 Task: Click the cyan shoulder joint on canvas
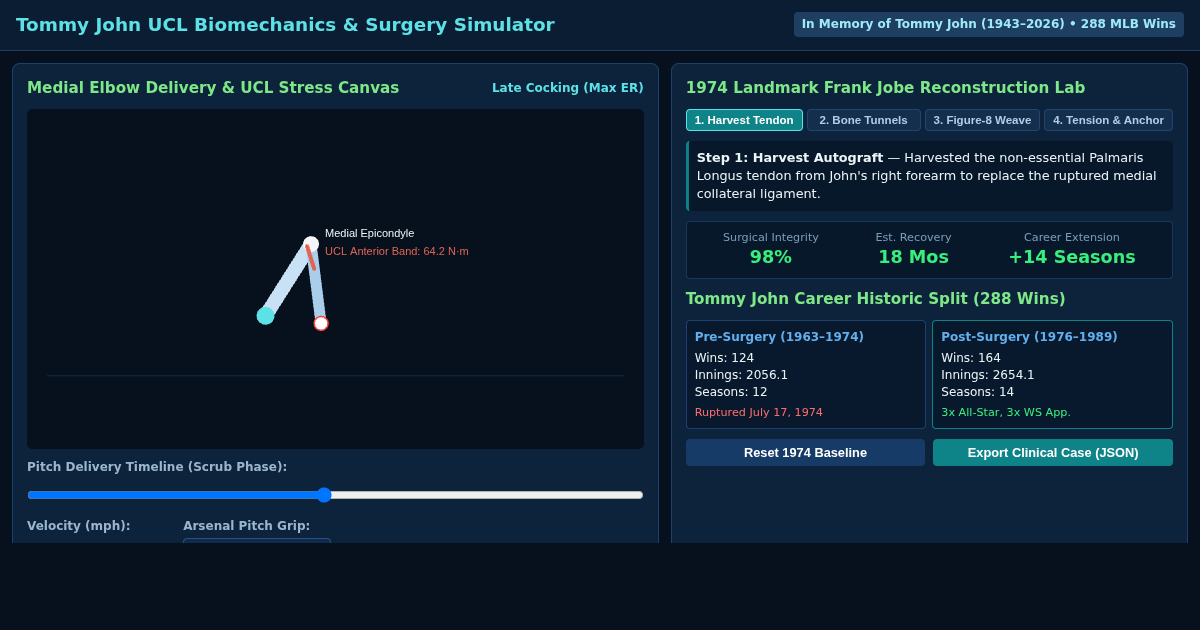pos(265,316)
